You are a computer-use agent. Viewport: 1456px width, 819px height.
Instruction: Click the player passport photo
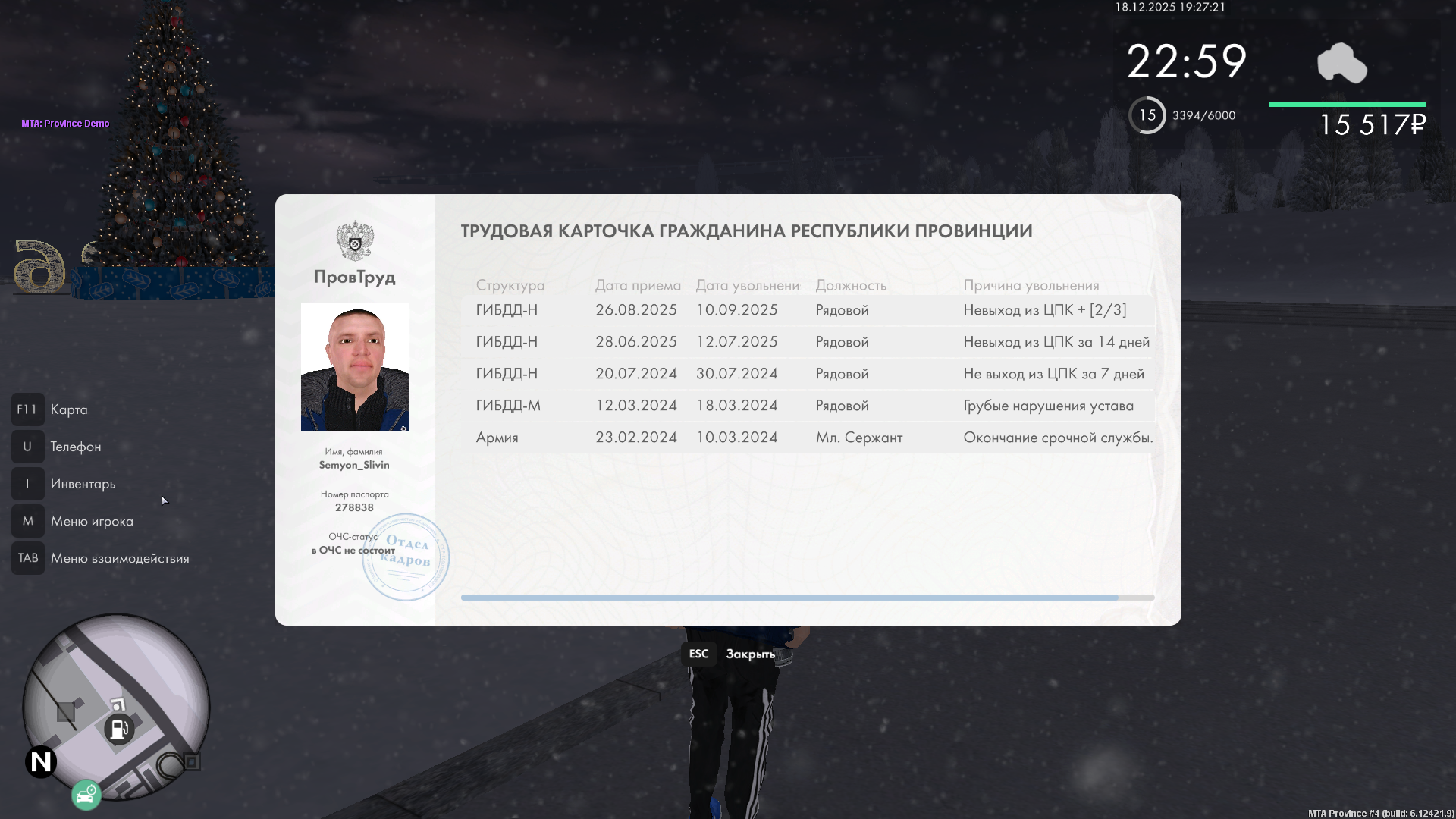(x=355, y=367)
